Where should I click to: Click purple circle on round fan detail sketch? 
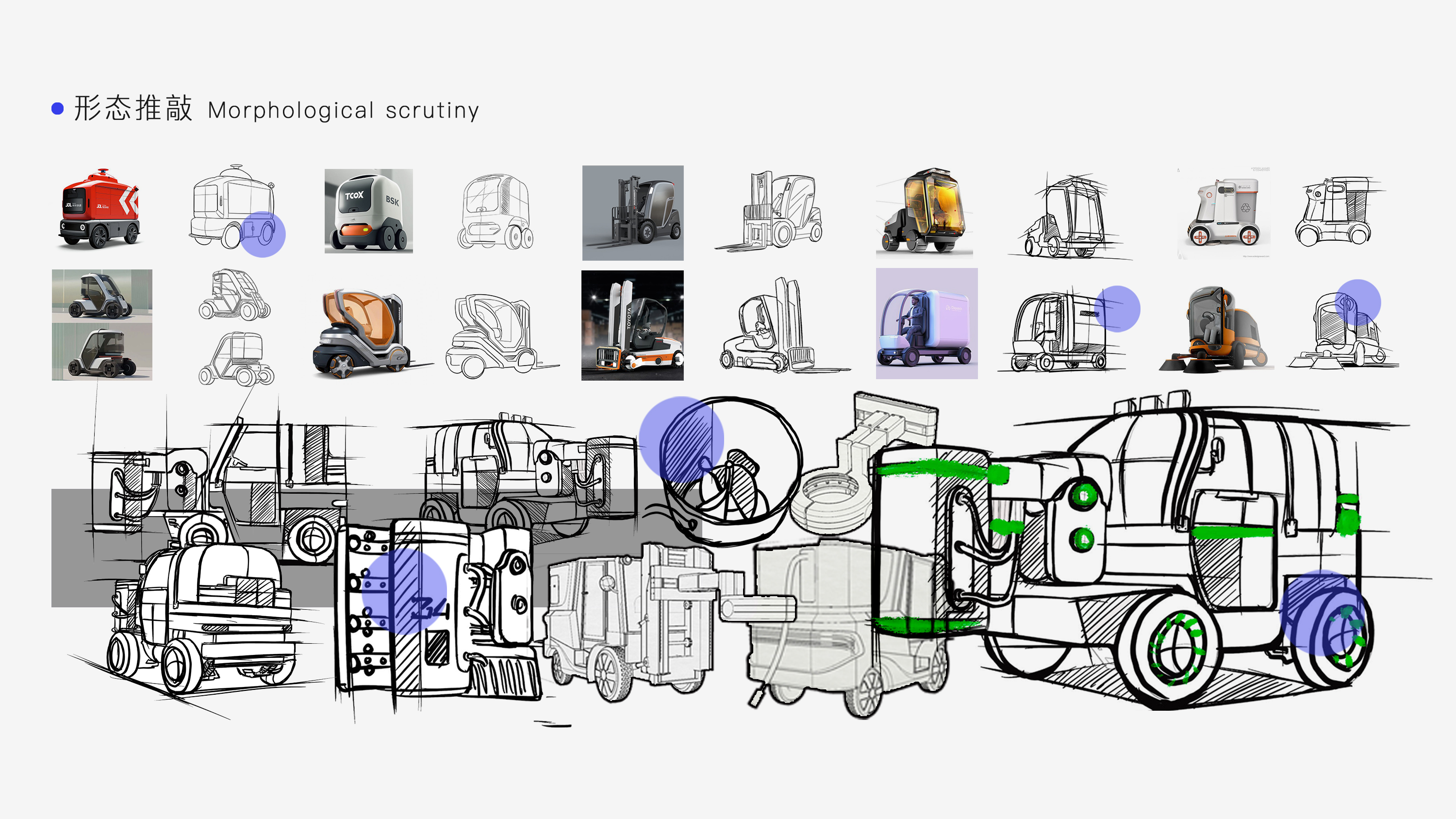[x=681, y=438]
